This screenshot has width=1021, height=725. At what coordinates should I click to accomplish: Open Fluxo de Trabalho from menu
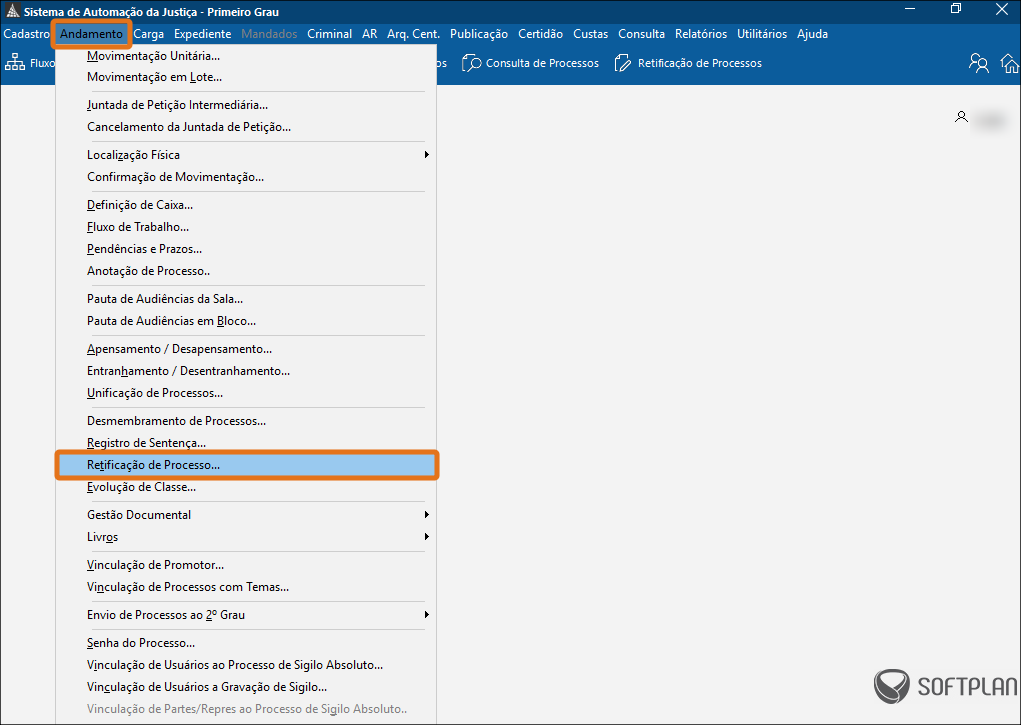click(x=246, y=227)
